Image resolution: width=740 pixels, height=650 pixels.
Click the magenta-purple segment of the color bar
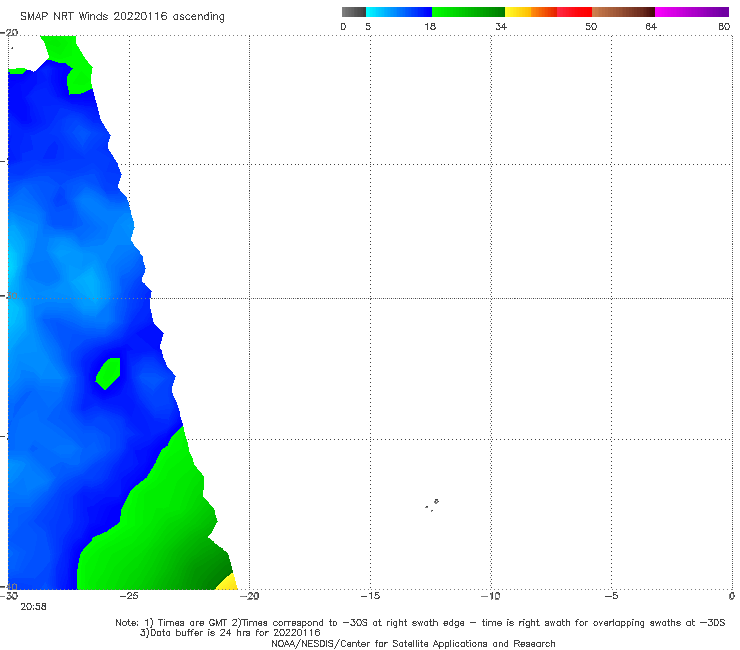point(692,12)
